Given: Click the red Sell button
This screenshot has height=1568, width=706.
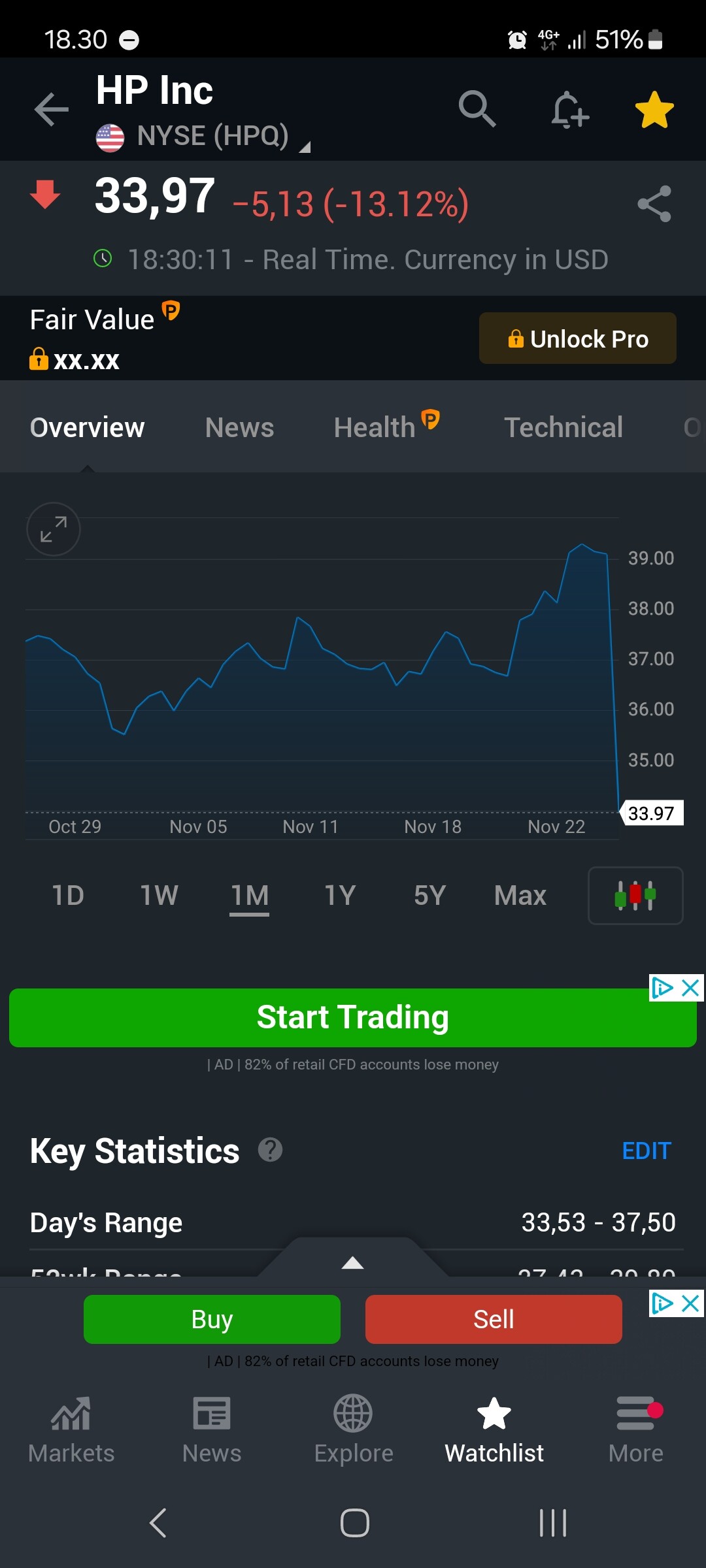Looking at the screenshot, I should 494,1319.
